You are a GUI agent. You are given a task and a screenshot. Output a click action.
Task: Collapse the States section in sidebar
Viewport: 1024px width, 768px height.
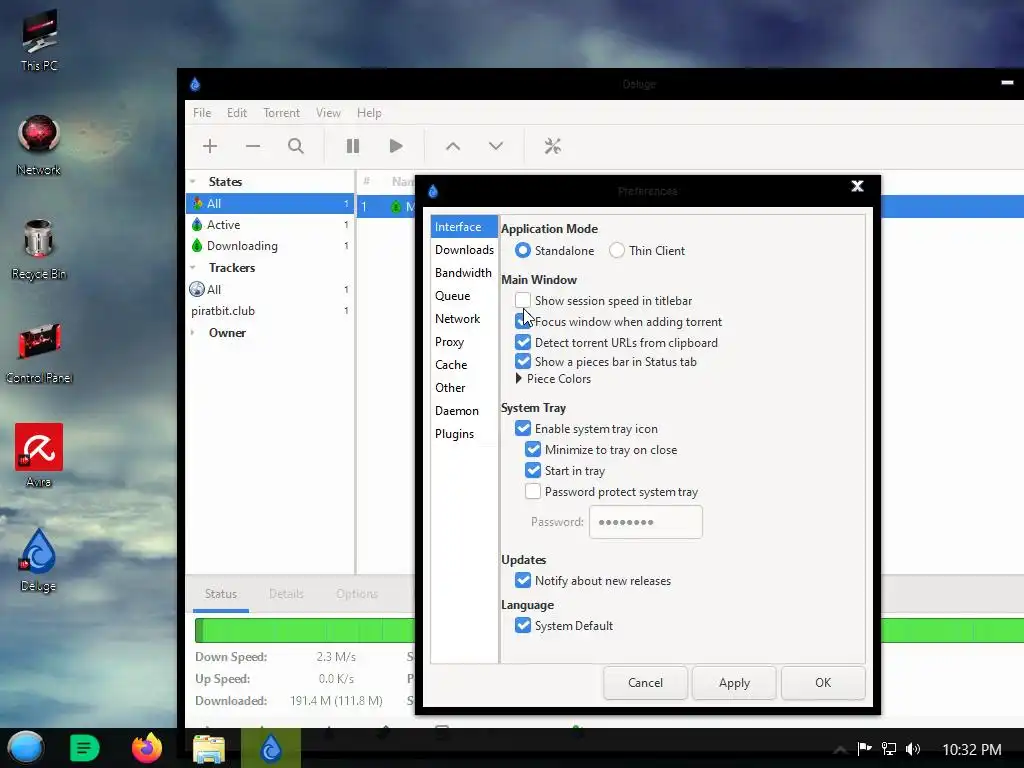[193, 182]
